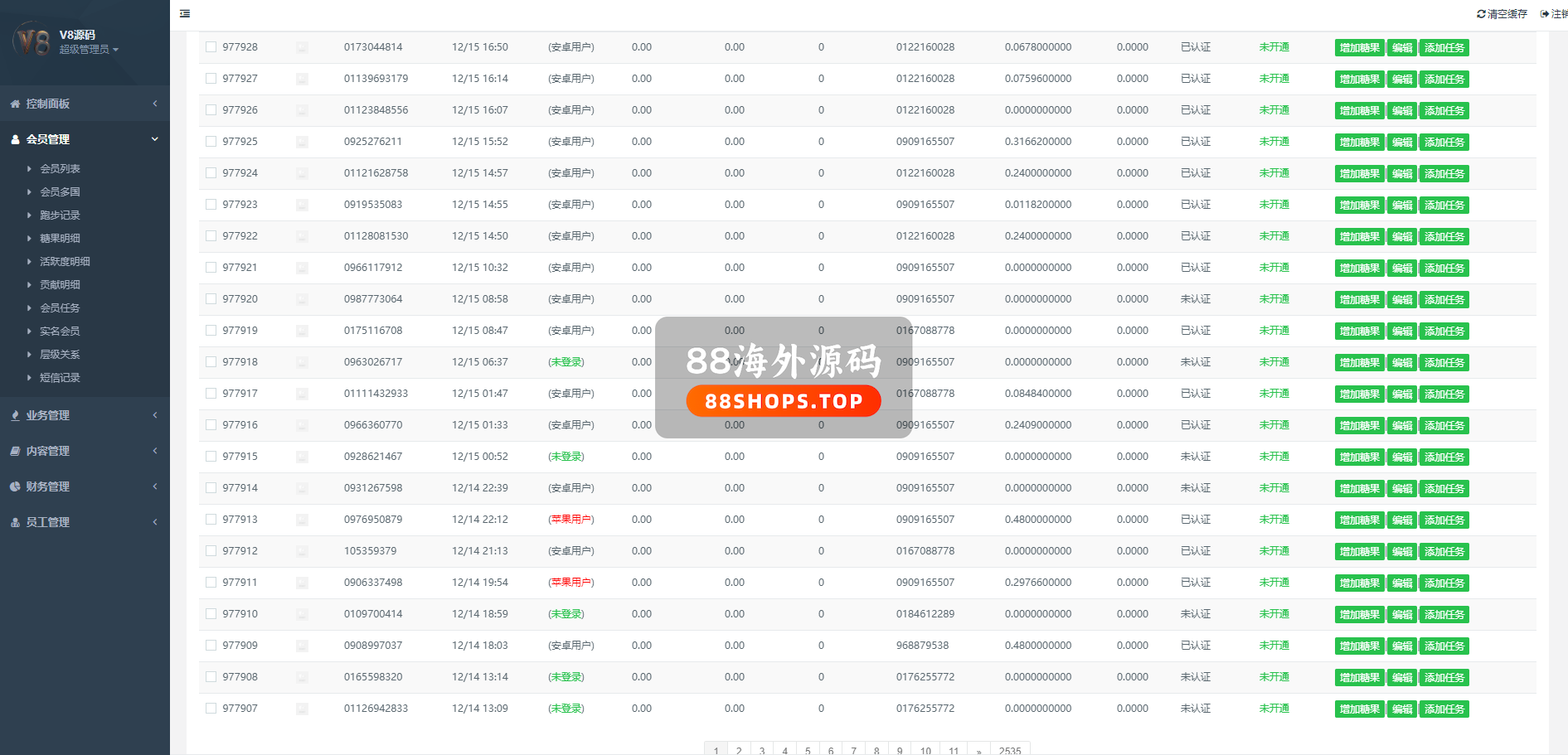
Task: Click the book icon beside 内容管理
Action: 15,451
